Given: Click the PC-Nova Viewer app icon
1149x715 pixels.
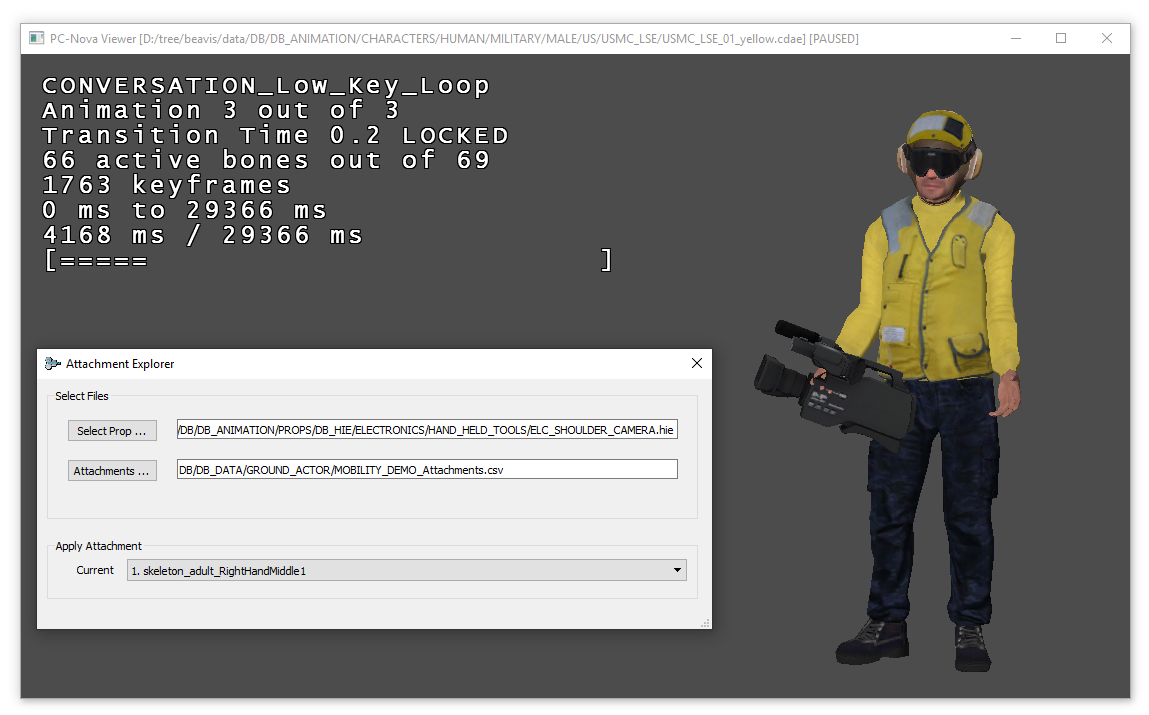Looking at the screenshot, I should tap(36, 38).
